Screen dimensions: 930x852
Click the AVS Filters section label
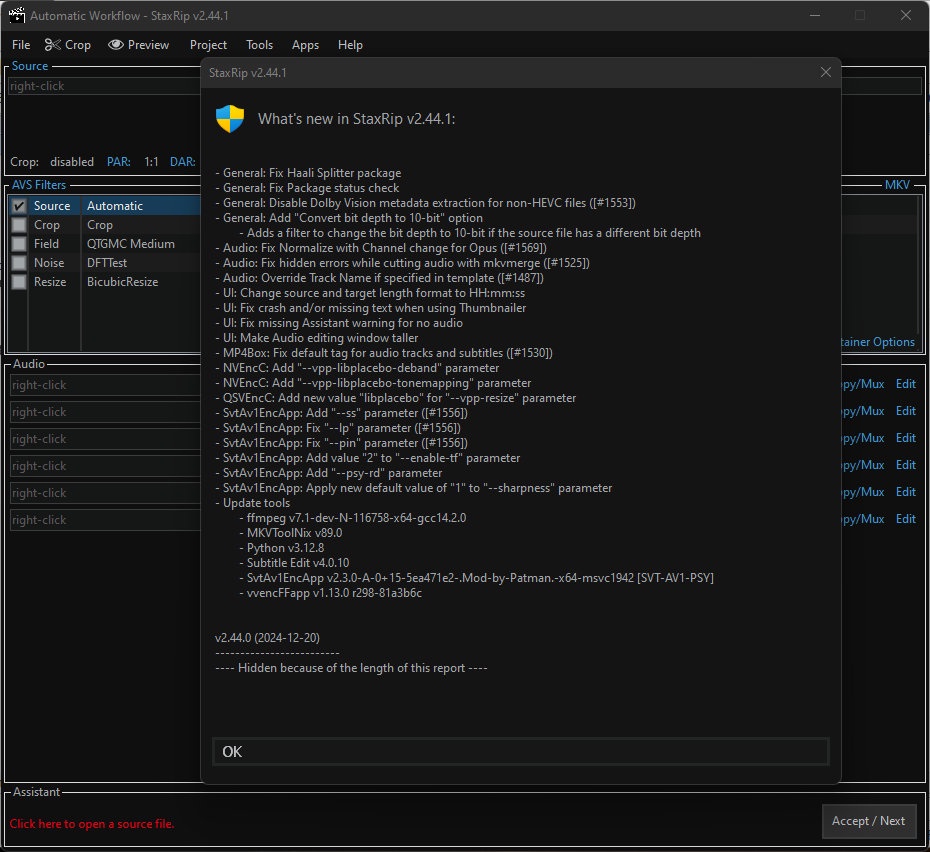pyautogui.click(x=39, y=185)
